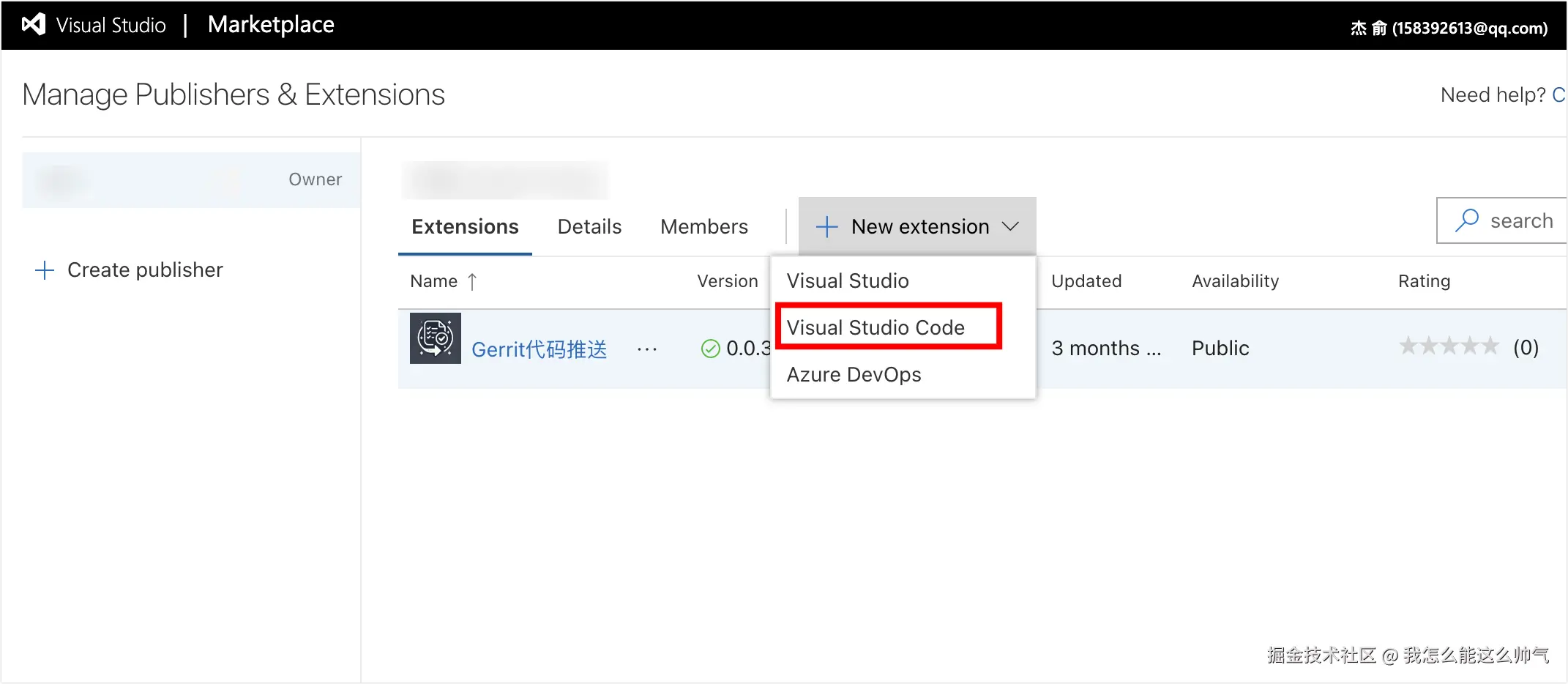
Task: Sort by the Updated column header
Action: pos(1086,281)
